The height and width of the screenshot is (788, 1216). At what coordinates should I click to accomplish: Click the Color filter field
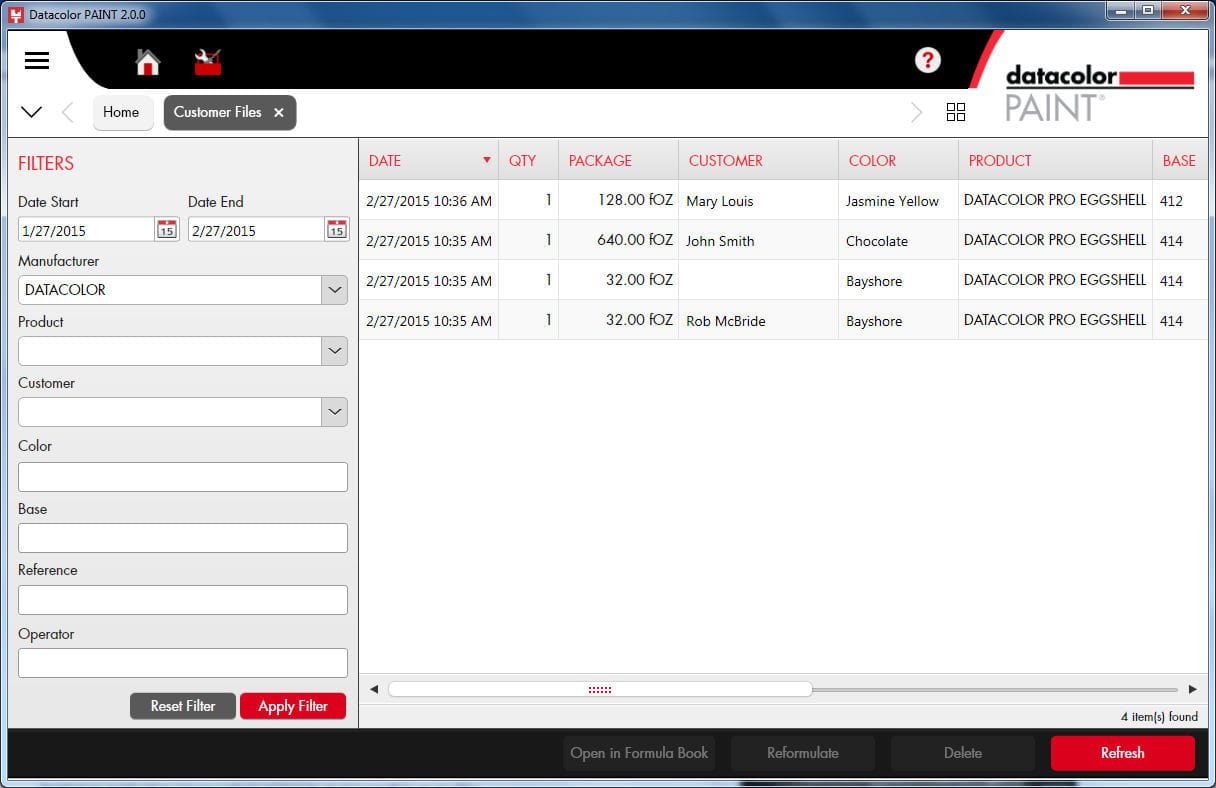point(183,477)
